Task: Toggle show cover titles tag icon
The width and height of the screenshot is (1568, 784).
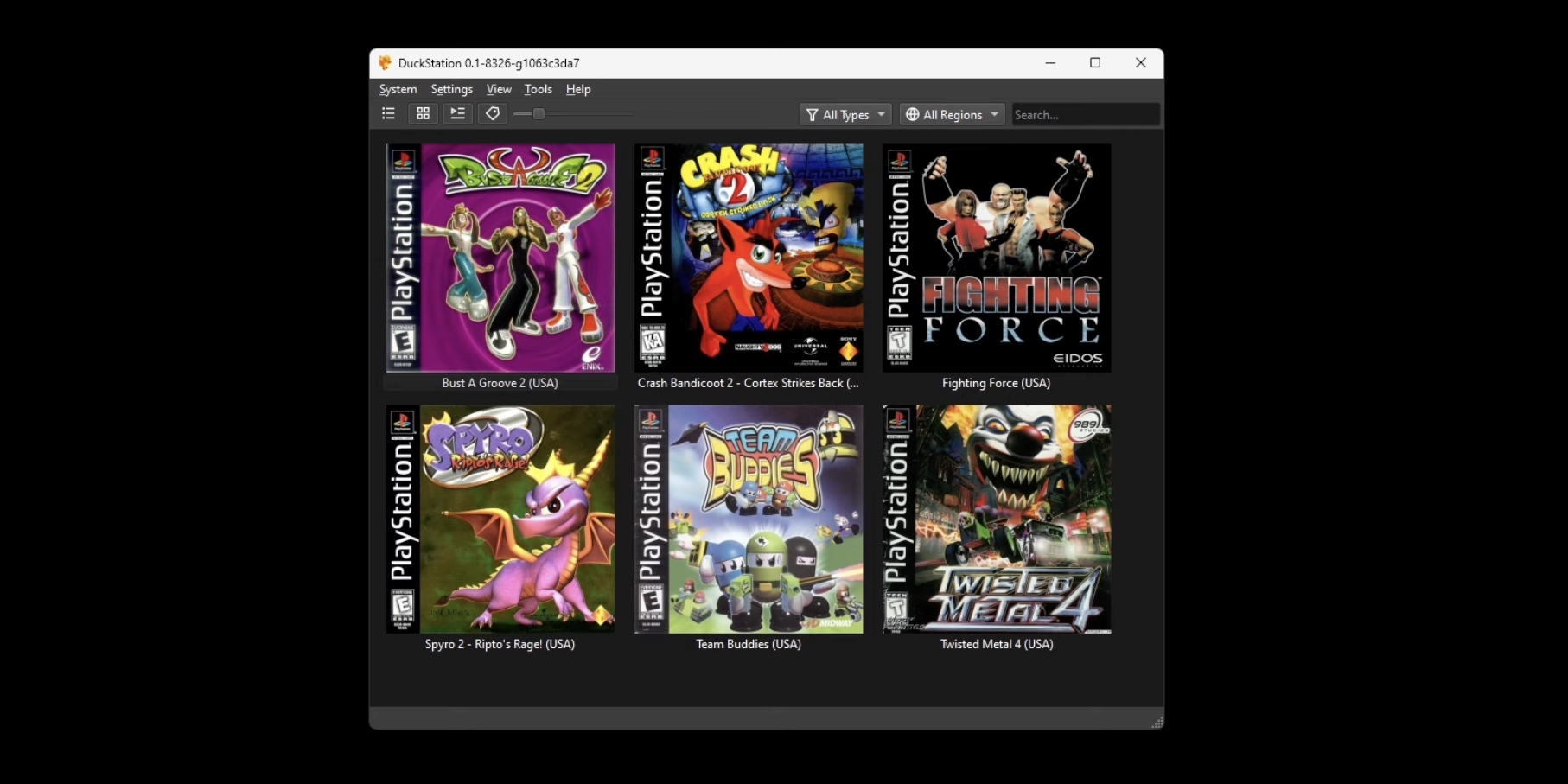Action: 492,113
